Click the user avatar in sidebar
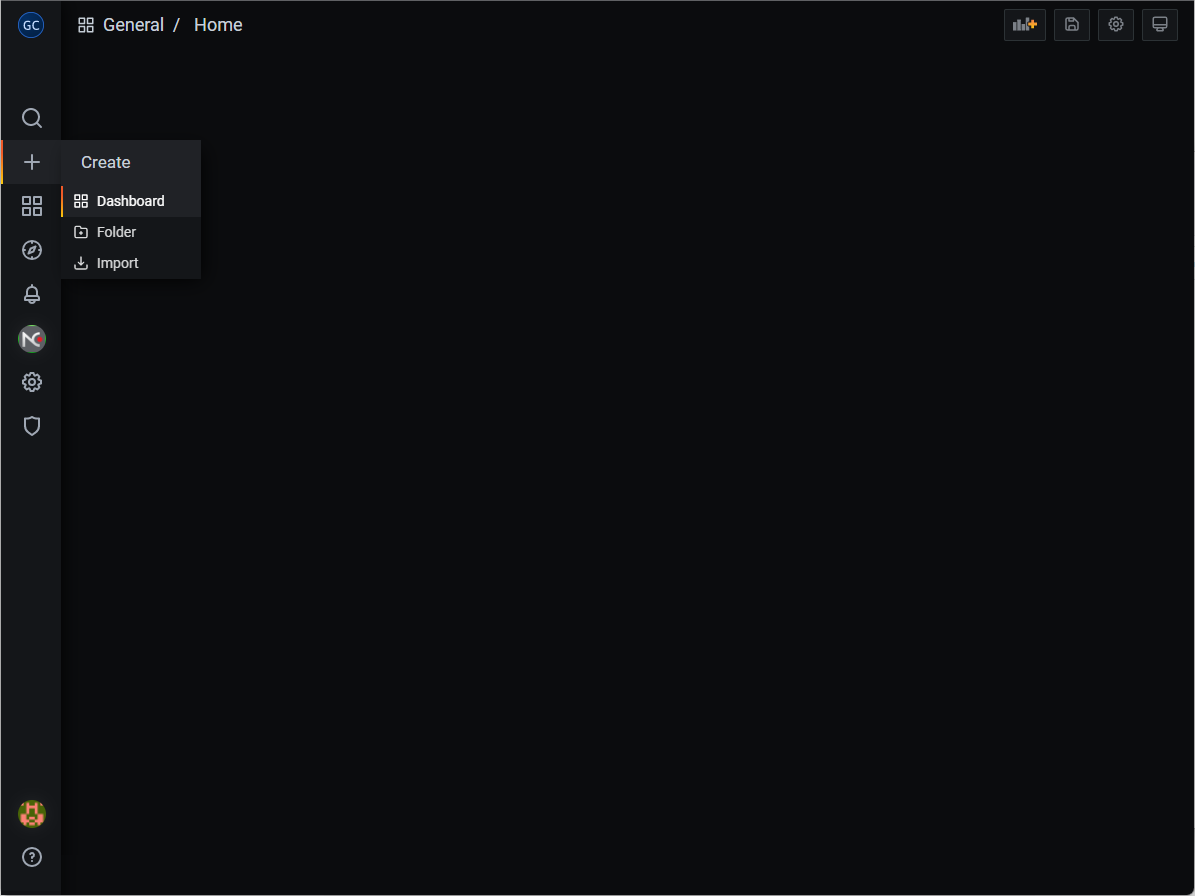 (31, 814)
